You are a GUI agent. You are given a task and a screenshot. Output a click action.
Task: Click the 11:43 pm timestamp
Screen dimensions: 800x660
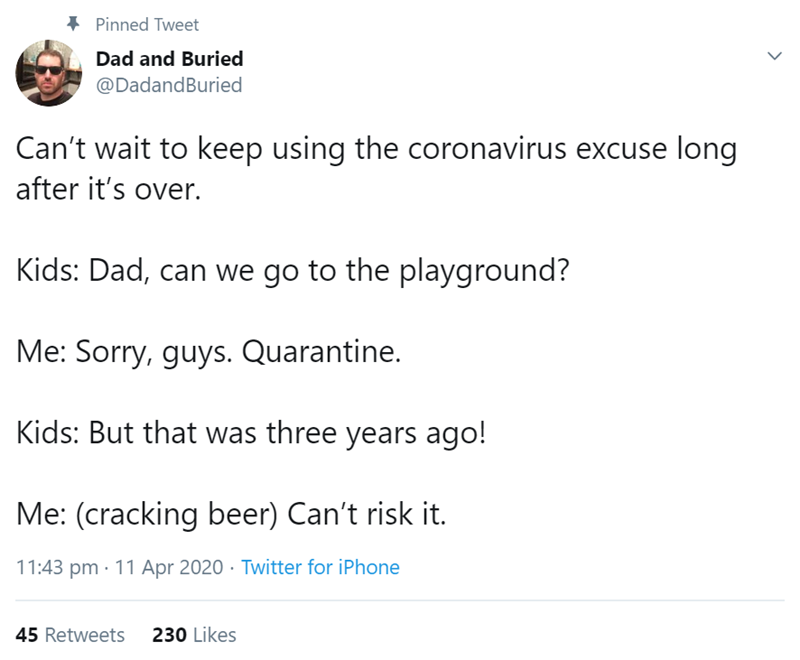click(58, 567)
